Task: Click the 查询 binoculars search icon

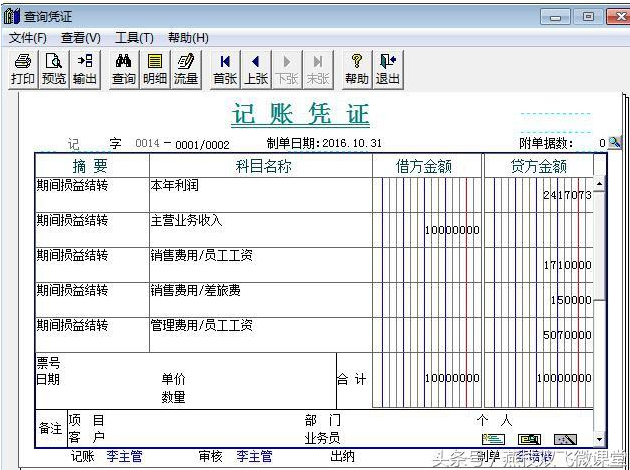Action: 124,69
